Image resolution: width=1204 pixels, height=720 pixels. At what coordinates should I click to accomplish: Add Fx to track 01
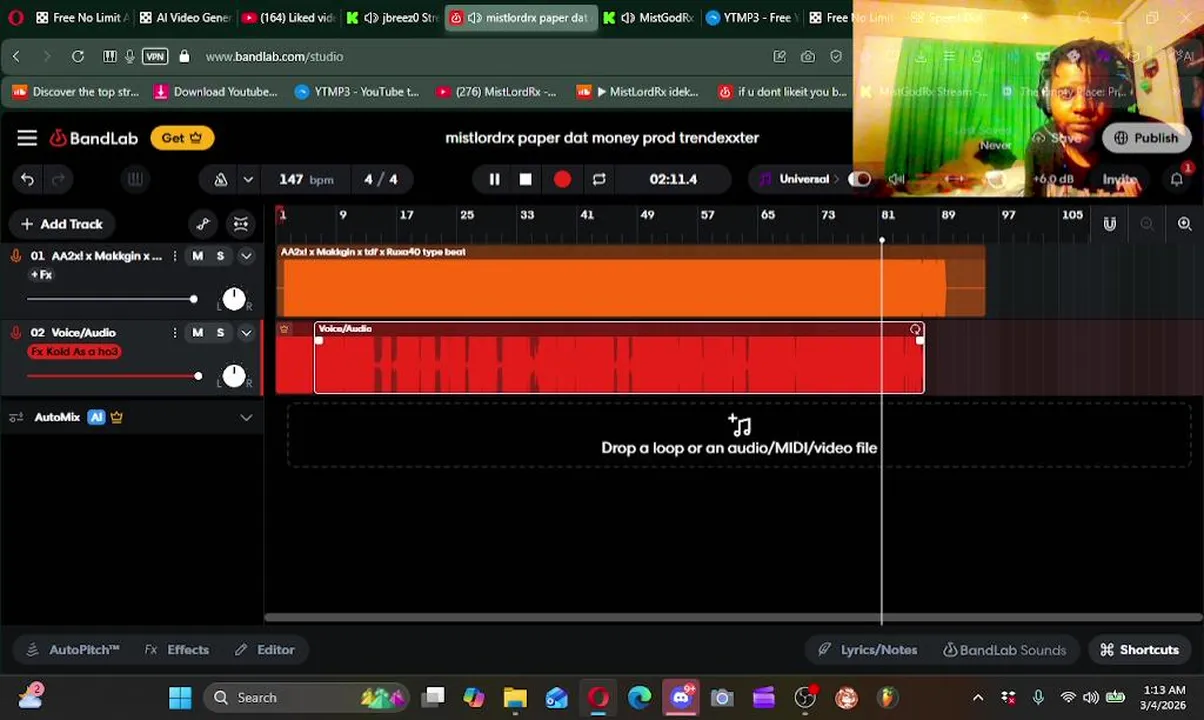pyautogui.click(x=41, y=274)
